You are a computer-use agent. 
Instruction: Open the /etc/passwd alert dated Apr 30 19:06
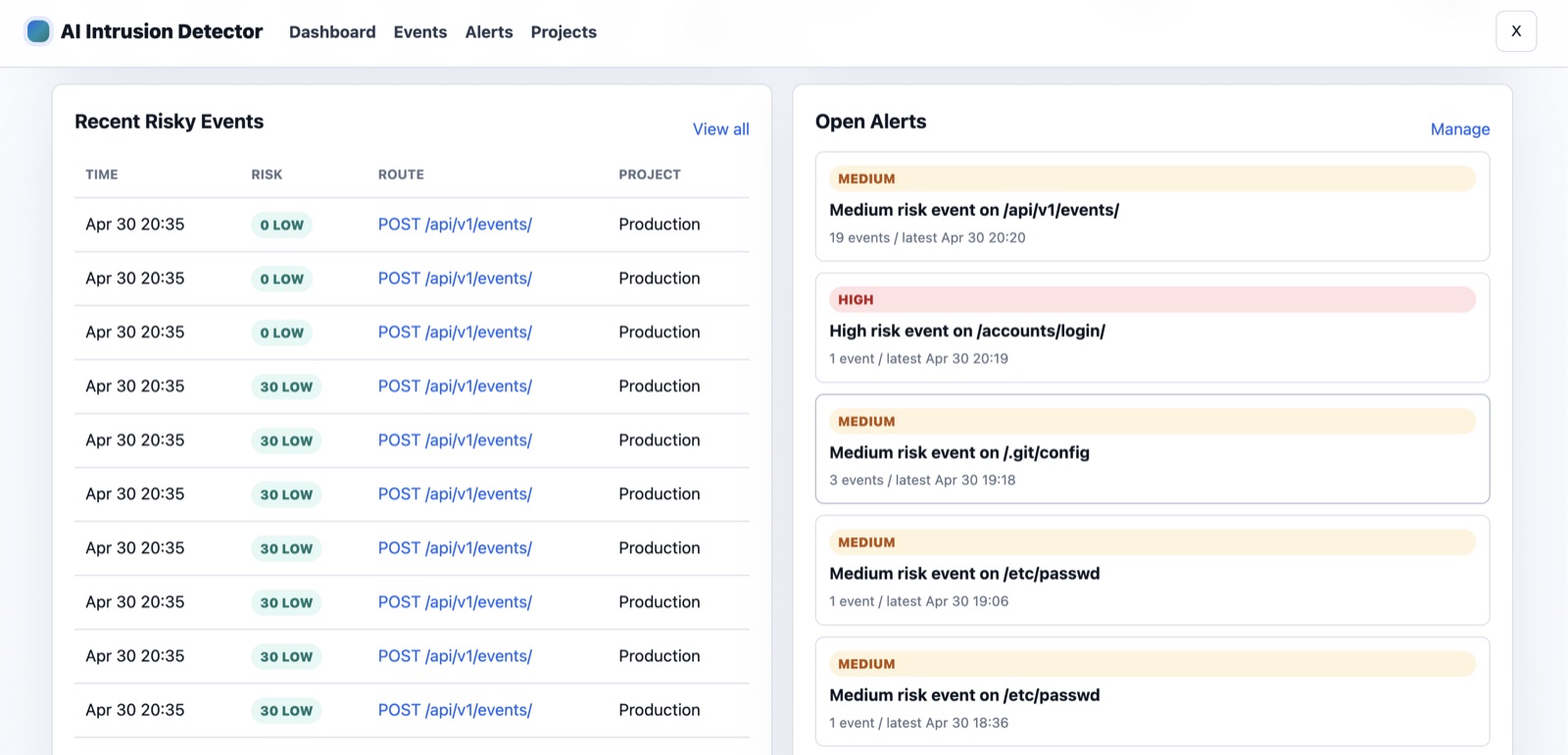[1152, 571]
